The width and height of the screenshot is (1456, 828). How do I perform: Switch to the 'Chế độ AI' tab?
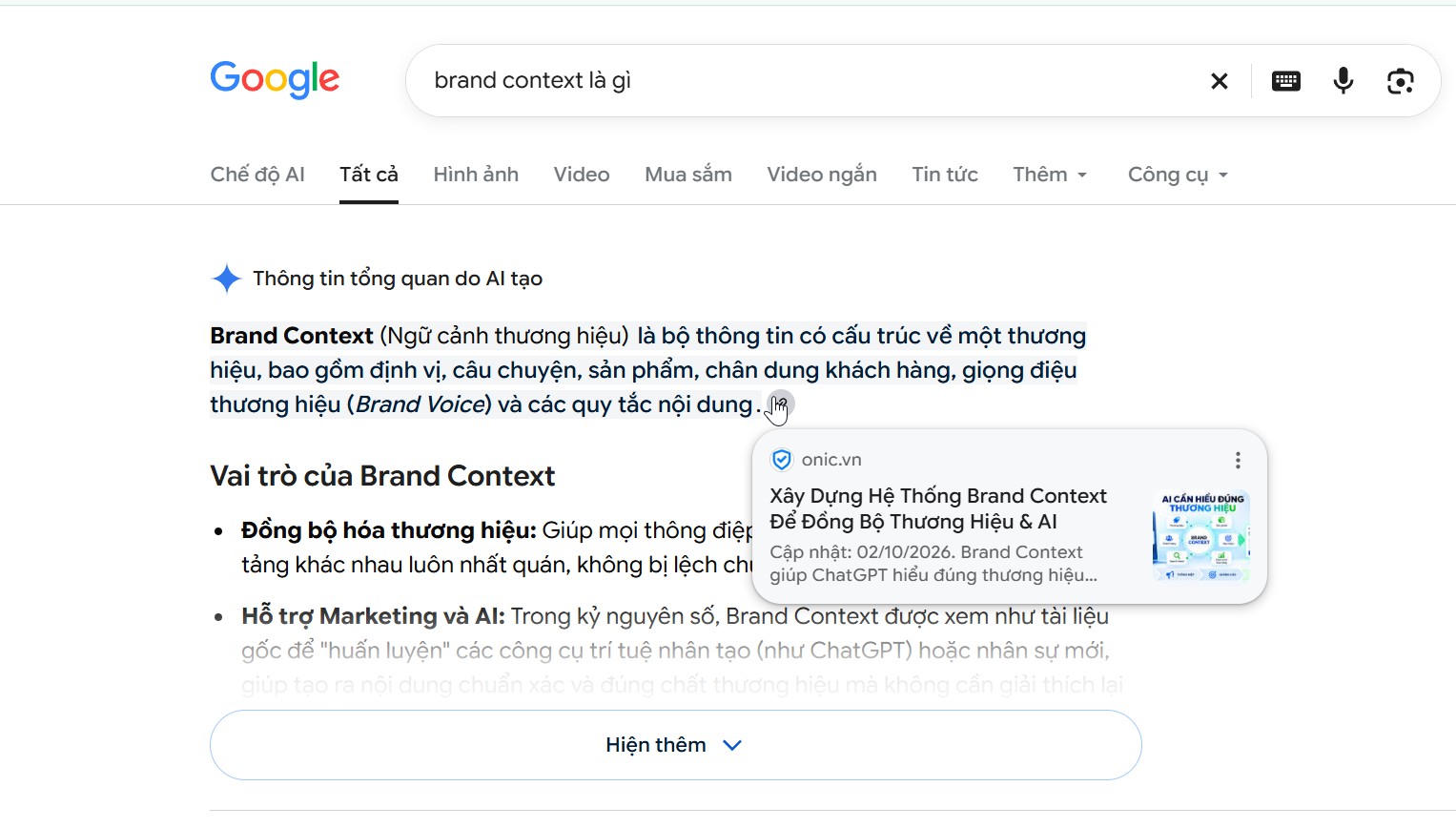(257, 175)
